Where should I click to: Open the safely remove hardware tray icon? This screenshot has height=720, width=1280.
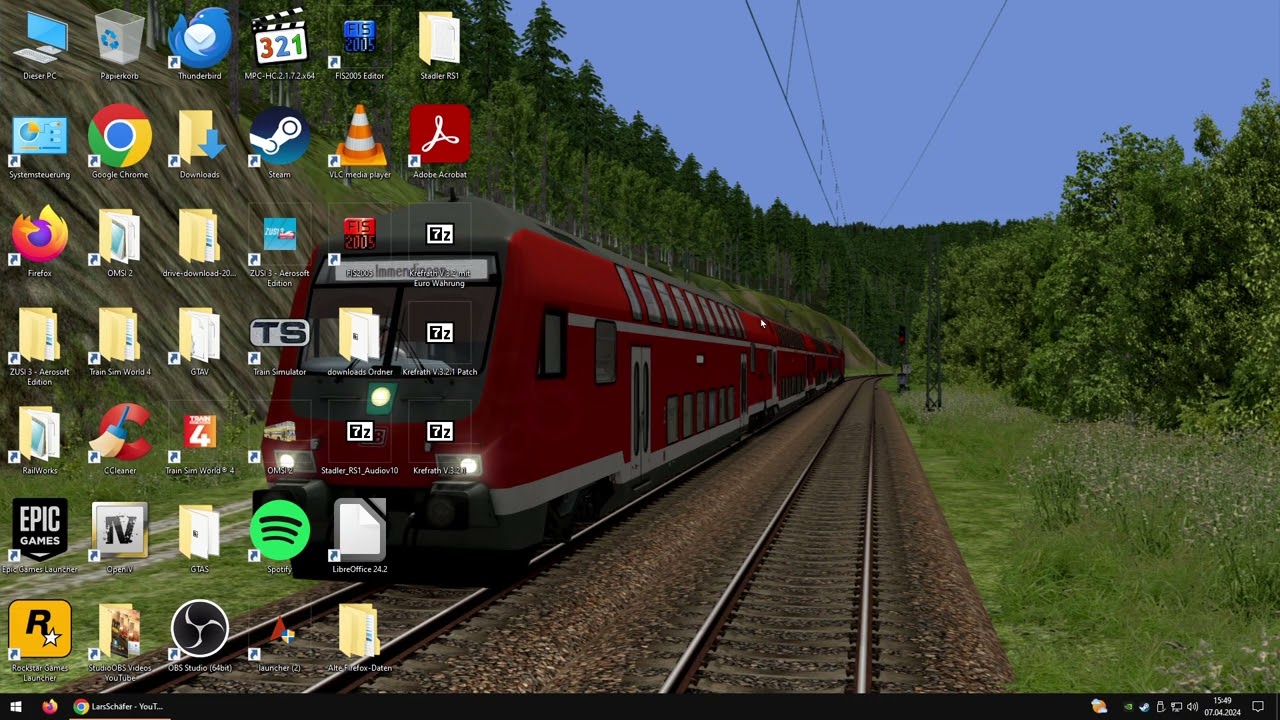click(x=1161, y=707)
